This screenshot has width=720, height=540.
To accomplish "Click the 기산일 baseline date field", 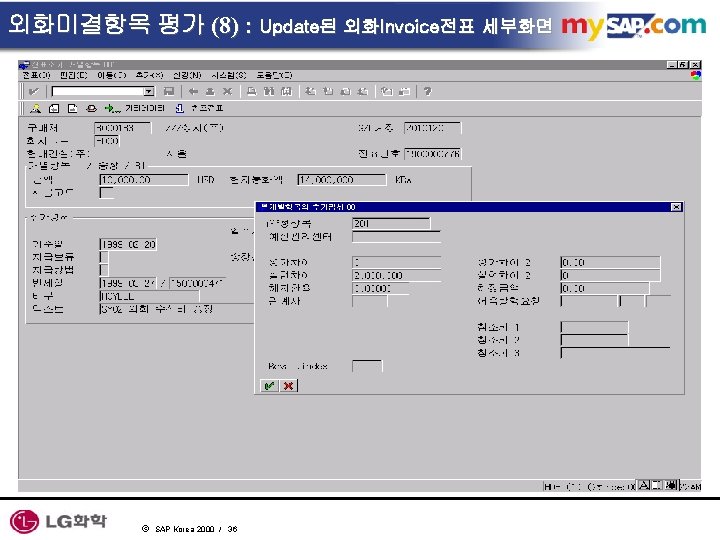I will [x=128, y=244].
